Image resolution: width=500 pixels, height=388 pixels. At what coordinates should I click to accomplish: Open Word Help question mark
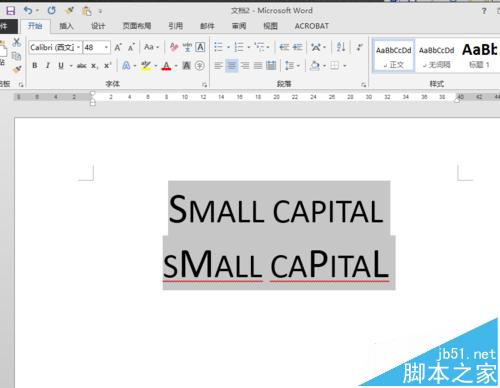[484, 11]
